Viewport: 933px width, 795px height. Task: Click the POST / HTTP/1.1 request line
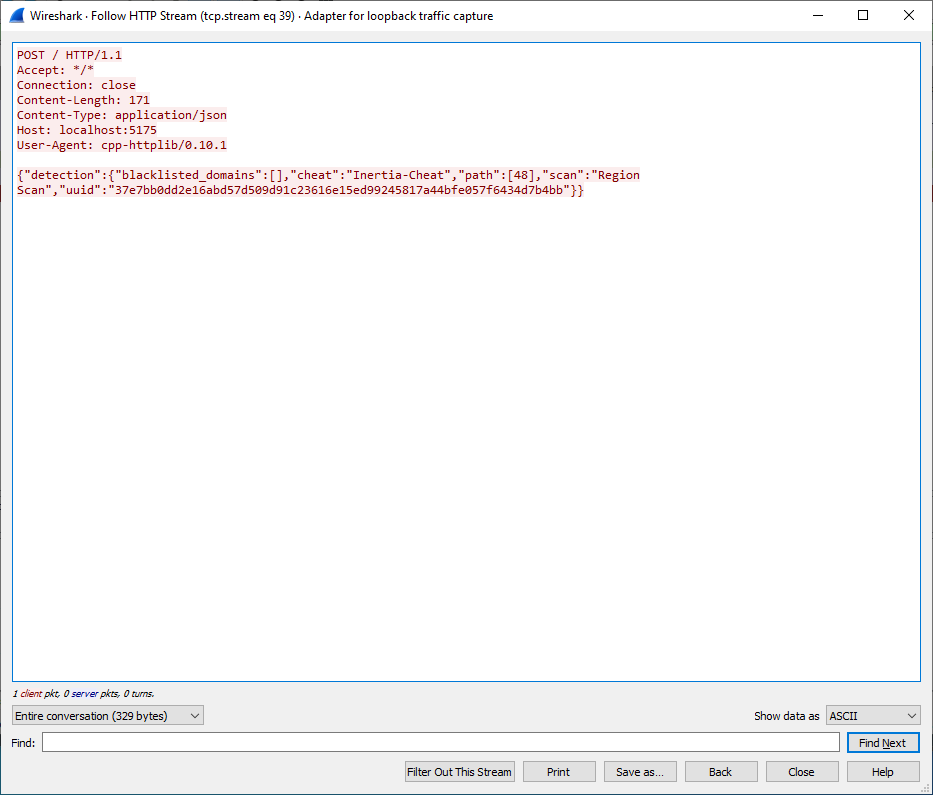[x=69, y=55]
